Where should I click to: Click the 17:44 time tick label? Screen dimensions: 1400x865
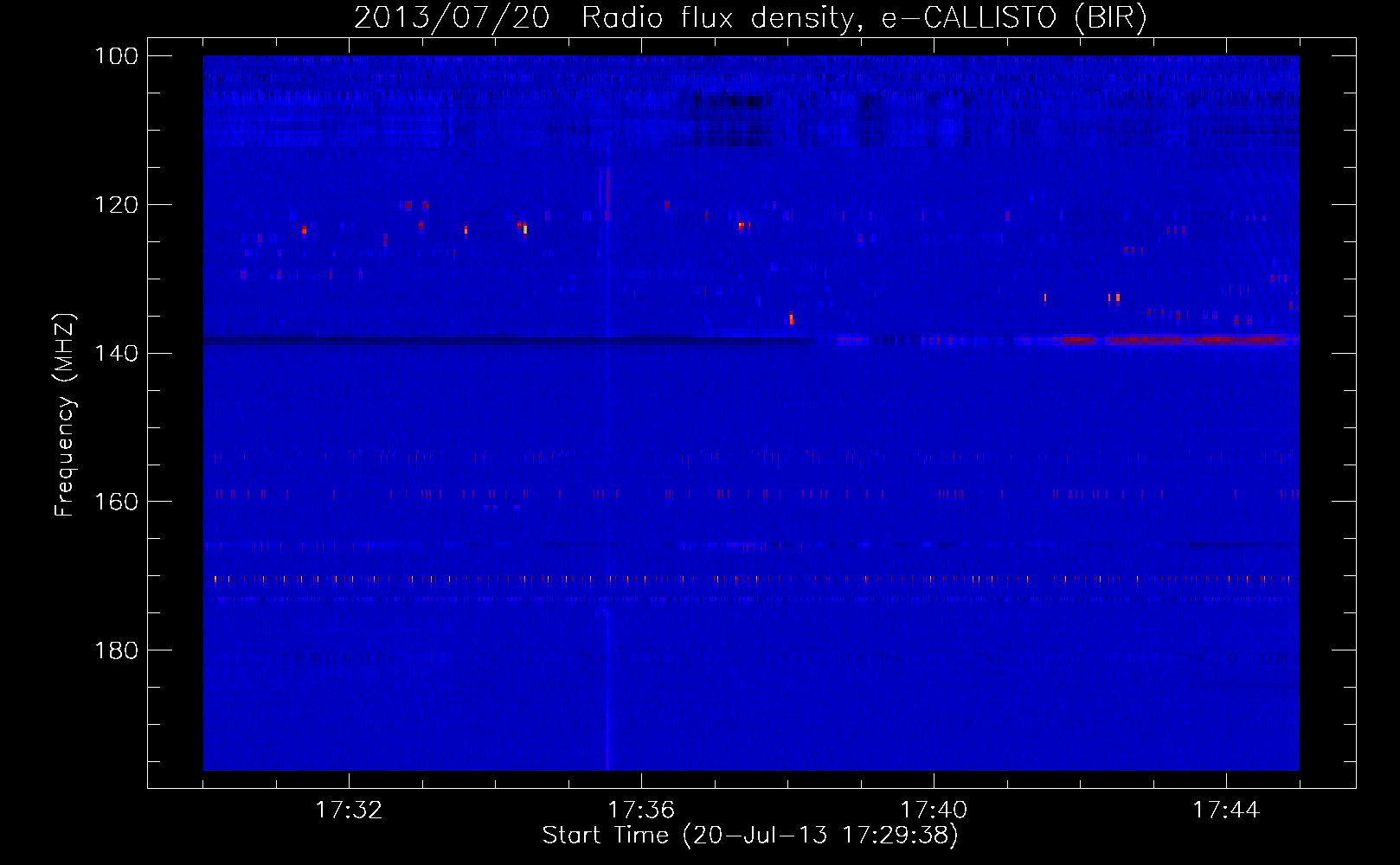1226,811
